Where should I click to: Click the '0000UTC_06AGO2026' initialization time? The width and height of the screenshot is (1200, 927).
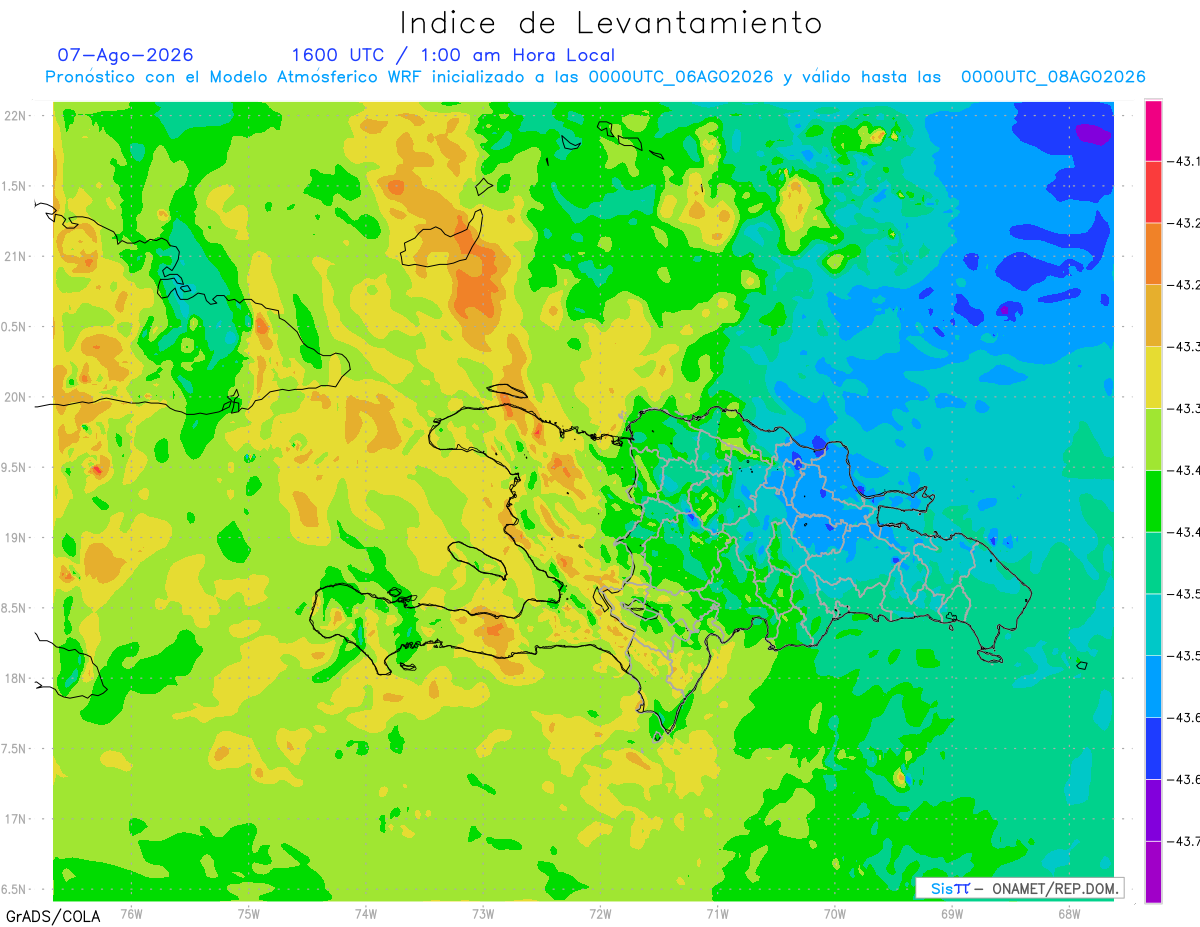tap(680, 77)
